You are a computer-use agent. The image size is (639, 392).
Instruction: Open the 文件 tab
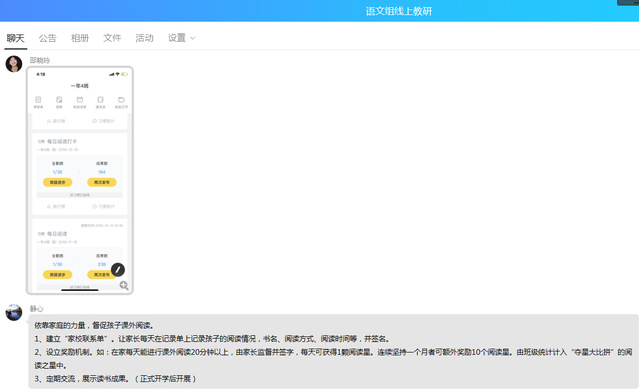pyautogui.click(x=112, y=38)
